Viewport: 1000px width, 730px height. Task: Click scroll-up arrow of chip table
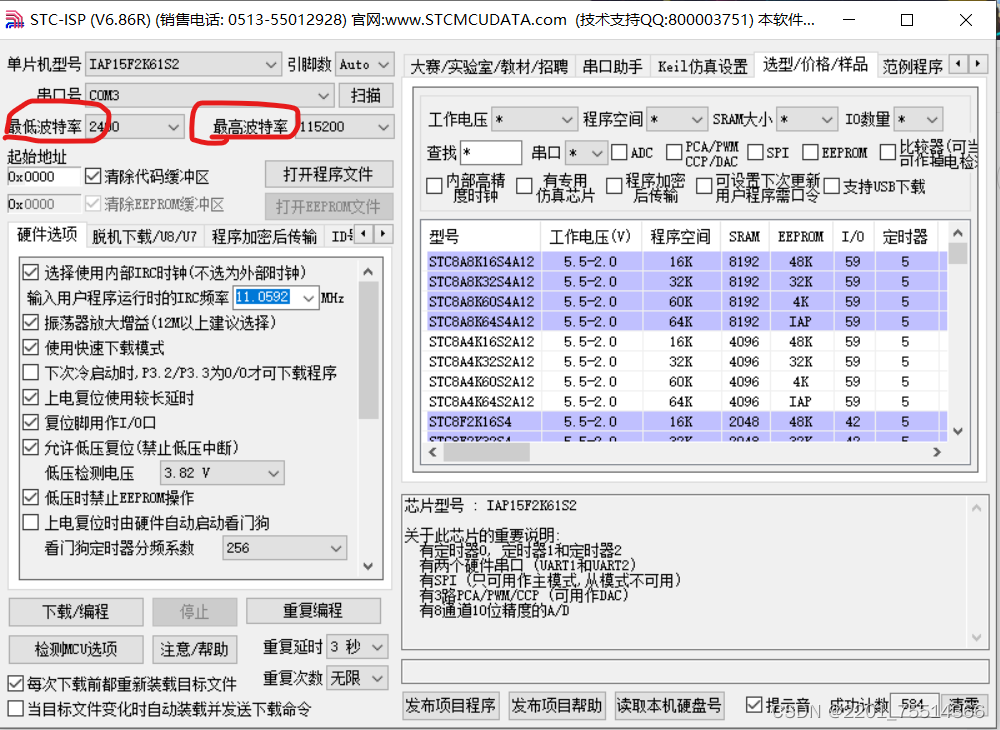click(957, 232)
